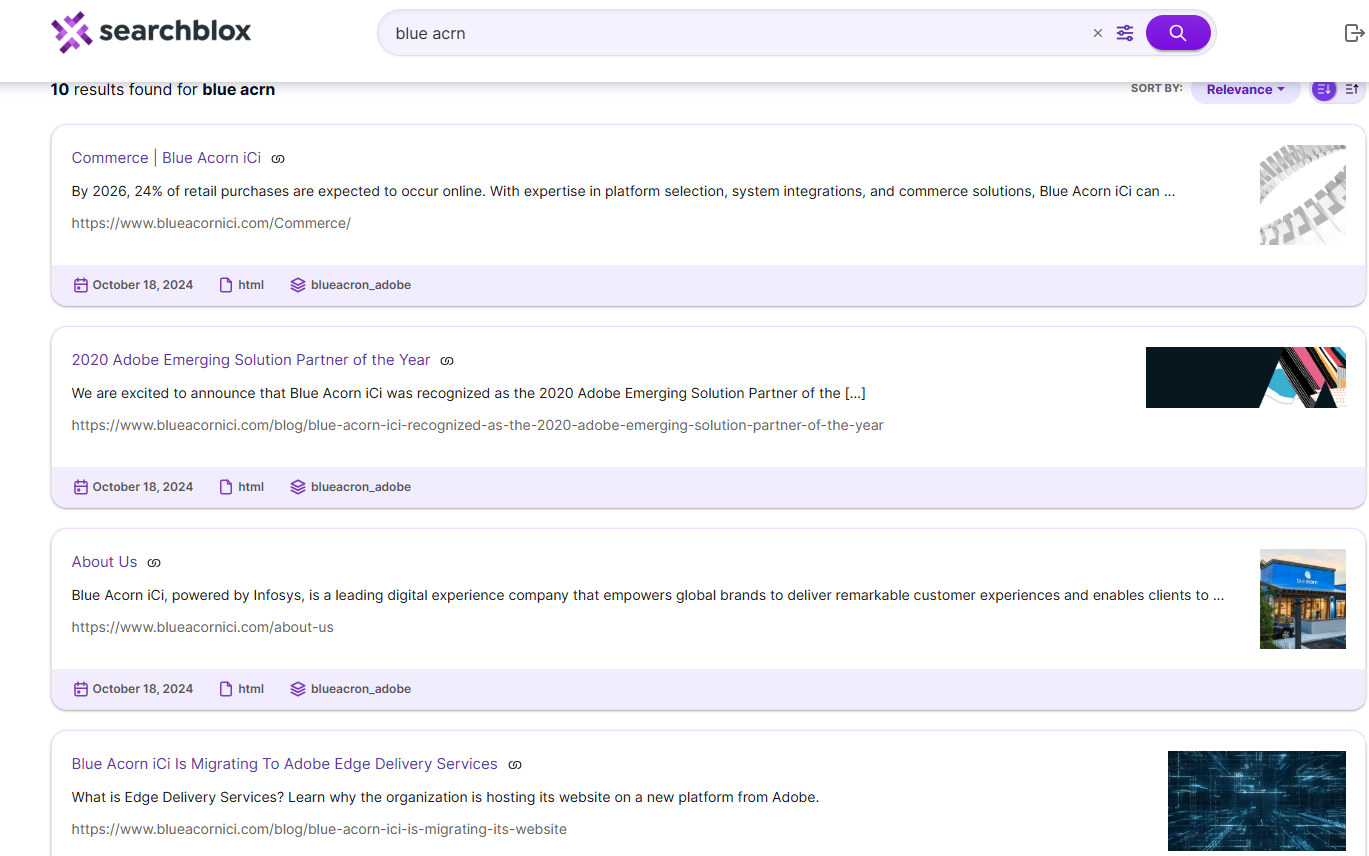Image resolution: width=1369 pixels, height=856 pixels.
Task: Click calendar icon in 2020 Adobe result footer
Action: click(81, 487)
